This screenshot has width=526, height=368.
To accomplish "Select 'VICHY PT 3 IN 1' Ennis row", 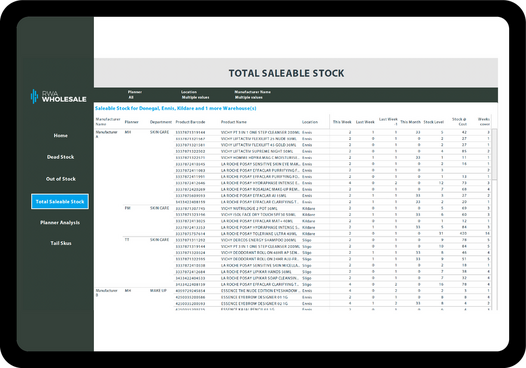I will click(332, 133).
